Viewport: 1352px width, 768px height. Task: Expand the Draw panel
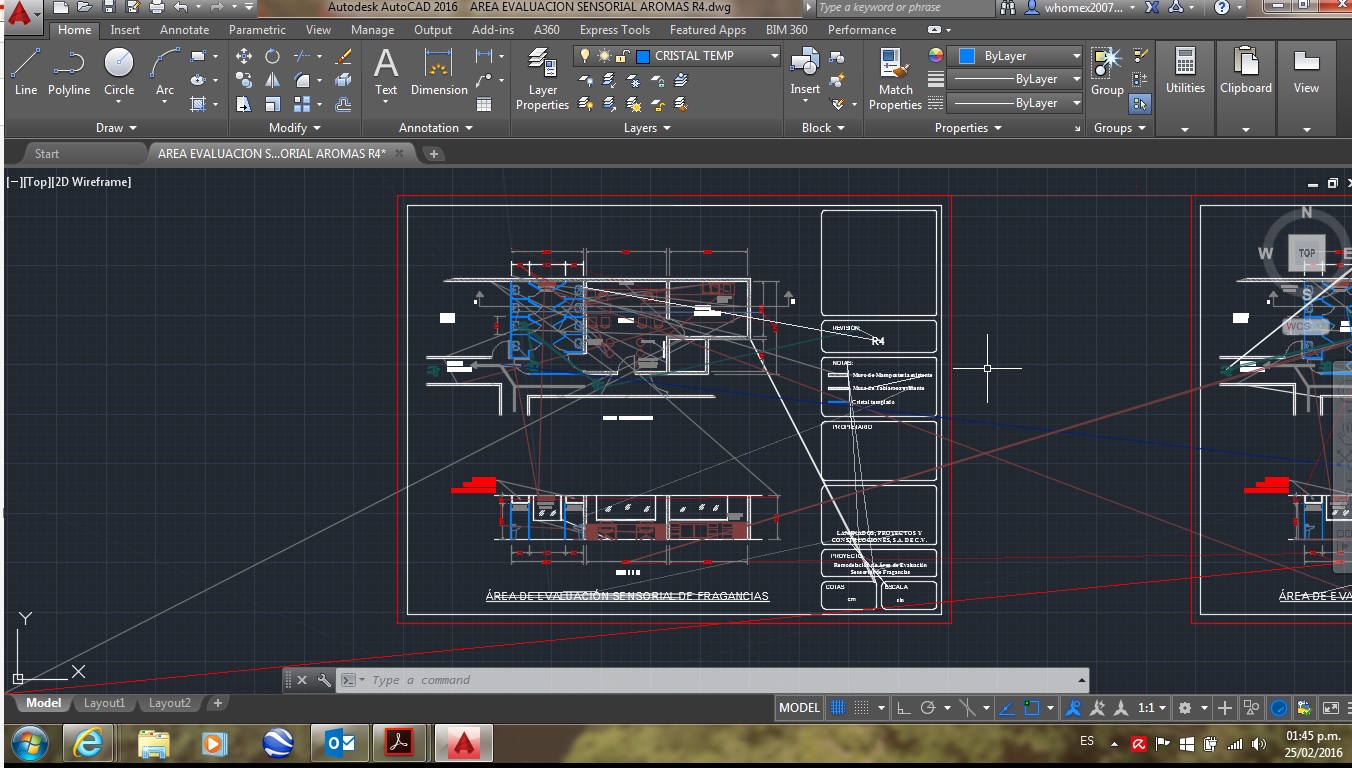coord(116,128)
